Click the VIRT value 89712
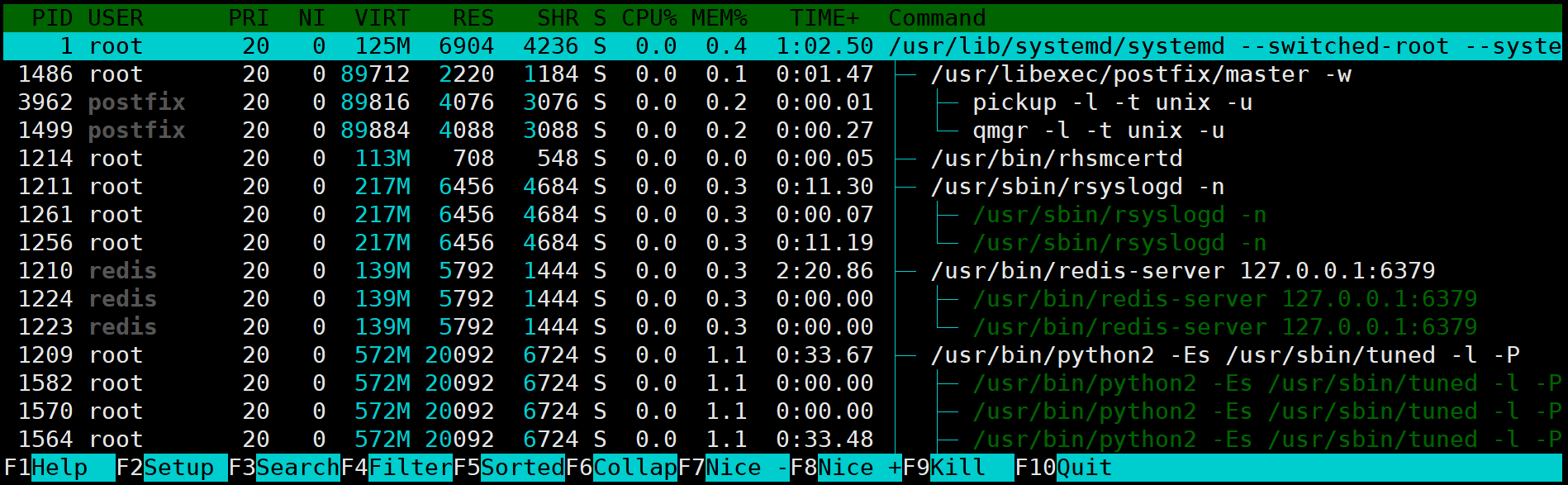The width and height of the screenshot is (1568, 485). 375,74
